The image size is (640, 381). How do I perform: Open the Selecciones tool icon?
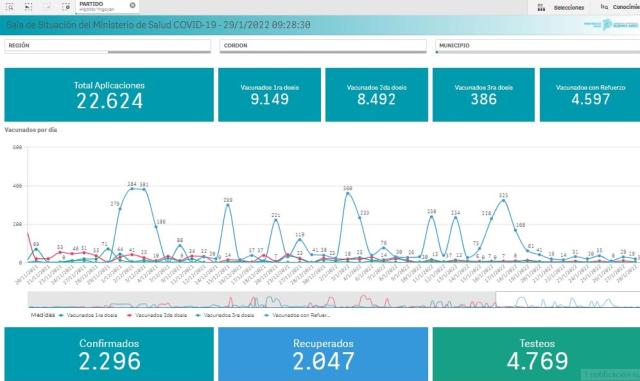pos(541,7)
